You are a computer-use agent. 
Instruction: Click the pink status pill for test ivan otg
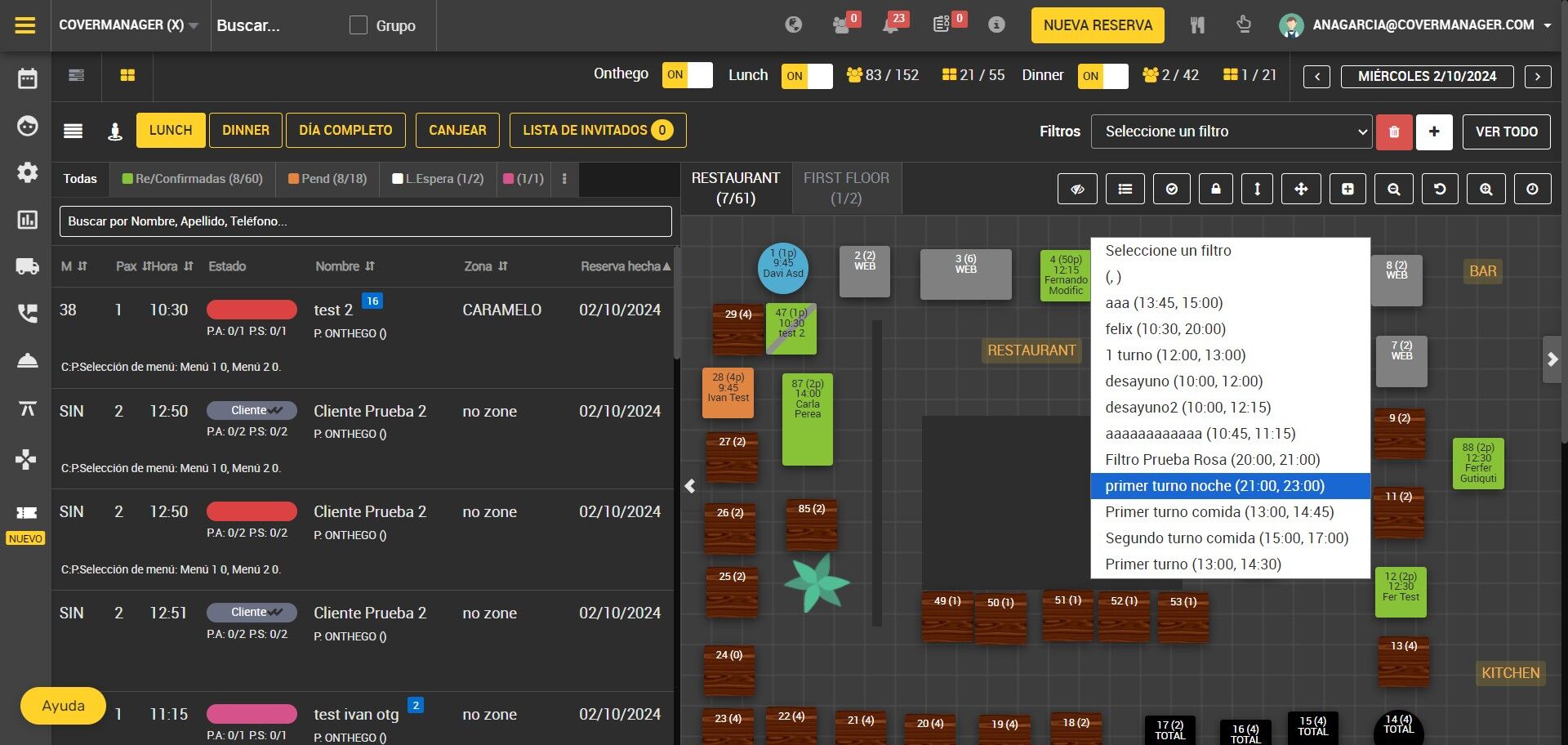click(252, 714)
